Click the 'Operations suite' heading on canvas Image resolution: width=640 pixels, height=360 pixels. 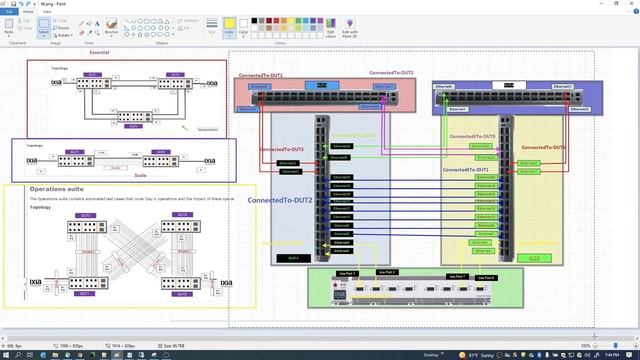pyautogui.click(x=56, y=189)
